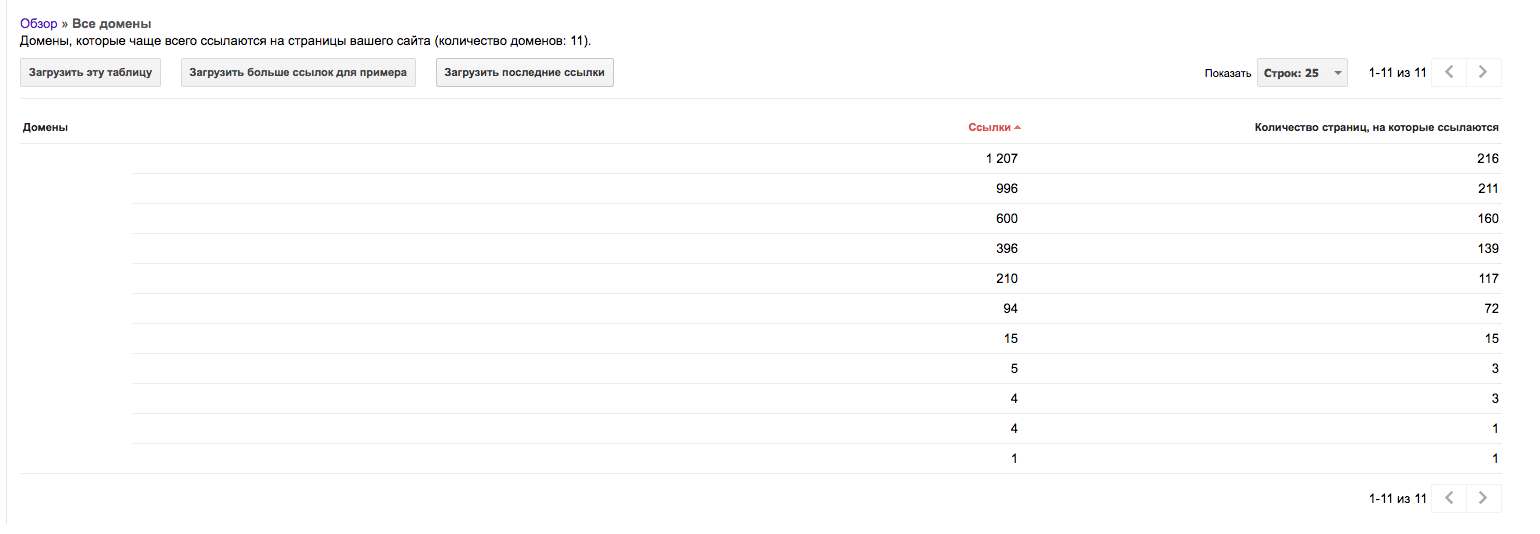Select the row with 1 207 links
The image size is (1540, 534).
pyautogui.click(x=761, y=158)
